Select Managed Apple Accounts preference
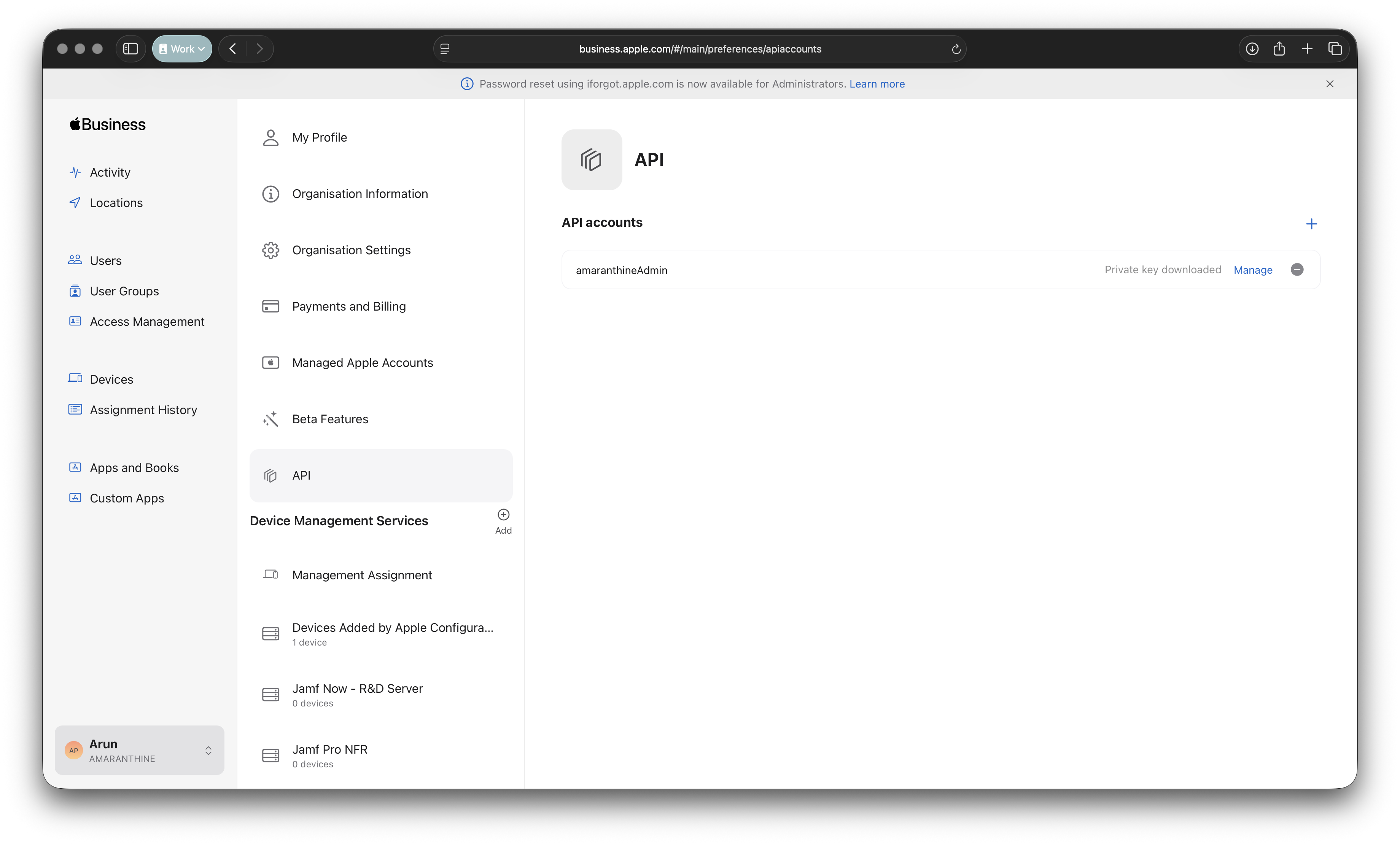This screenshot has height=845, width=1400. 381,363
